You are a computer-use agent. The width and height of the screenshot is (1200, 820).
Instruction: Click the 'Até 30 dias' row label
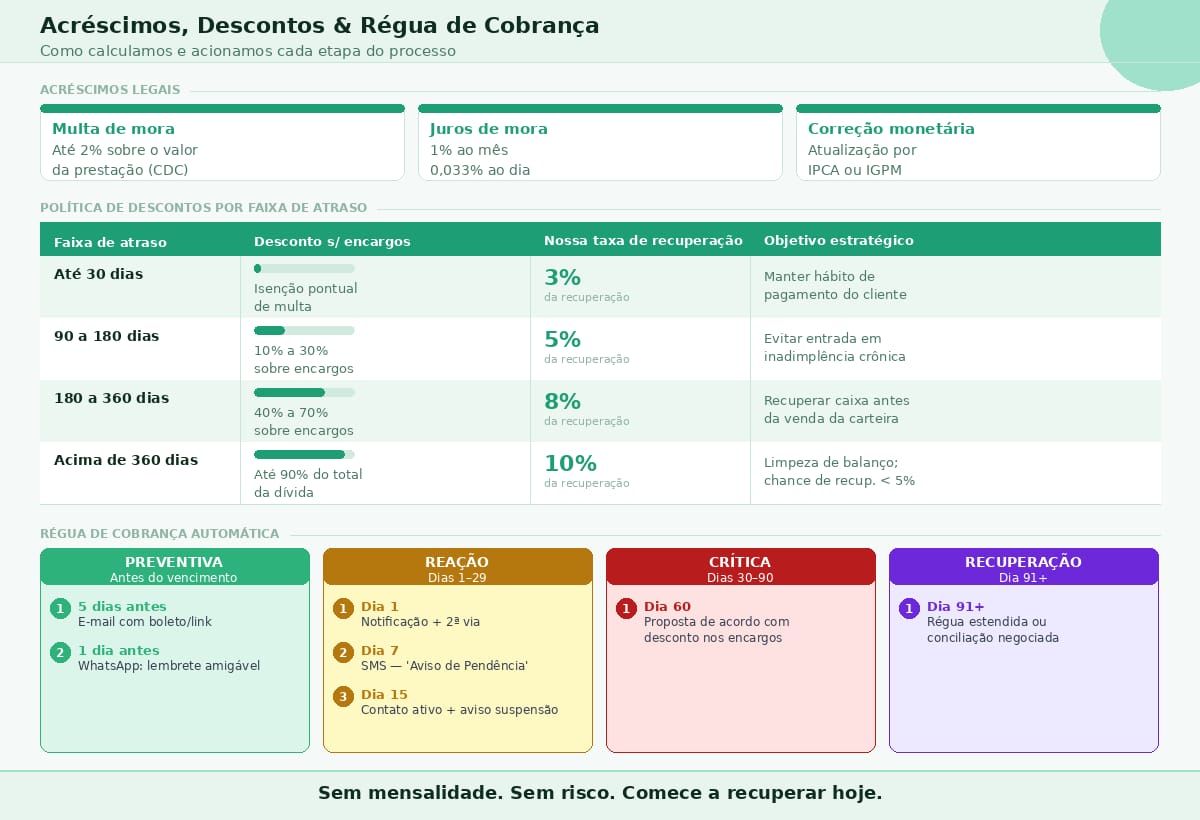click(x=98, y=274)
